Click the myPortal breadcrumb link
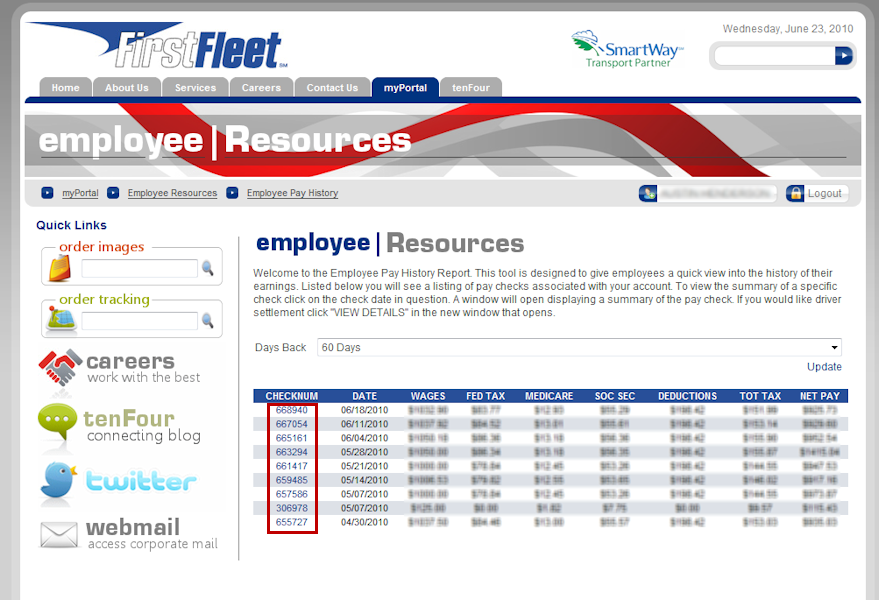The height and width of the screenshot is (600, 879). [80, 193]
